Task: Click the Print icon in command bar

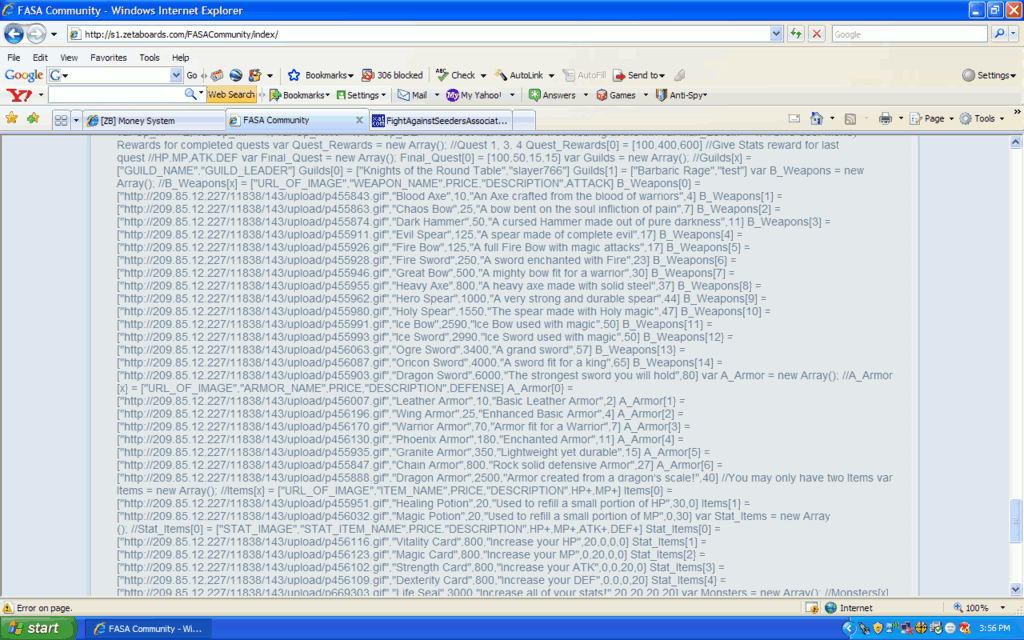Action: [885, 119]
